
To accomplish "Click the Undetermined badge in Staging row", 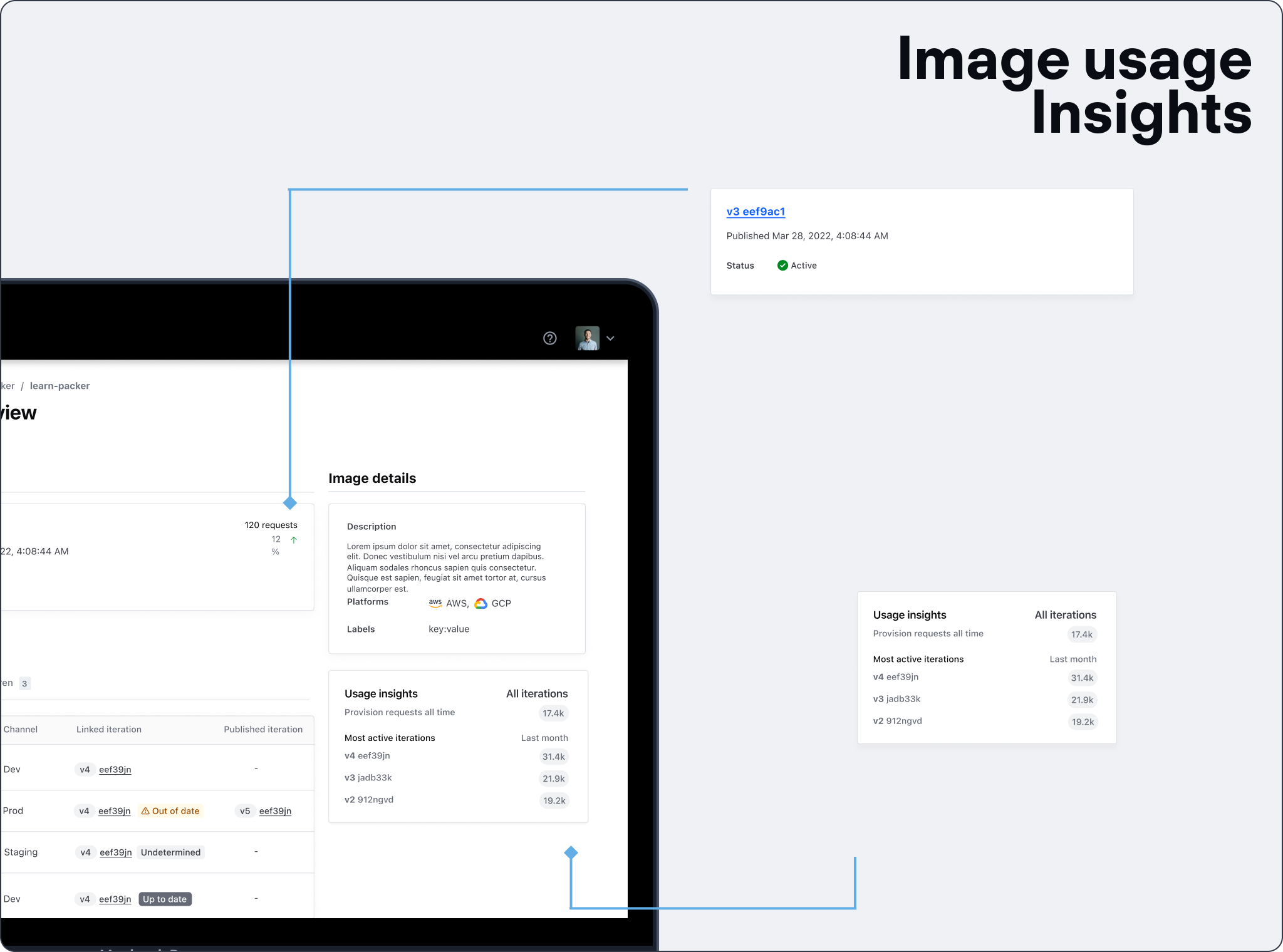I will tap(170, 852).
